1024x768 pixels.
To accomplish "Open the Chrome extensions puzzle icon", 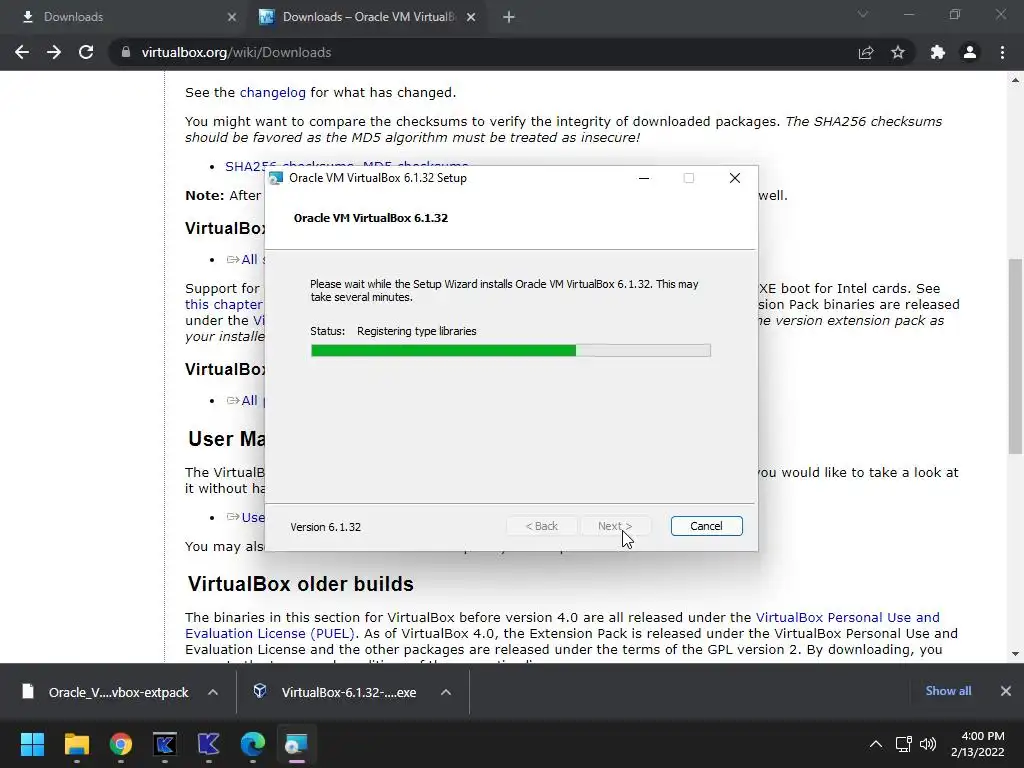I will pyautogui.click(x=938, y=52).
